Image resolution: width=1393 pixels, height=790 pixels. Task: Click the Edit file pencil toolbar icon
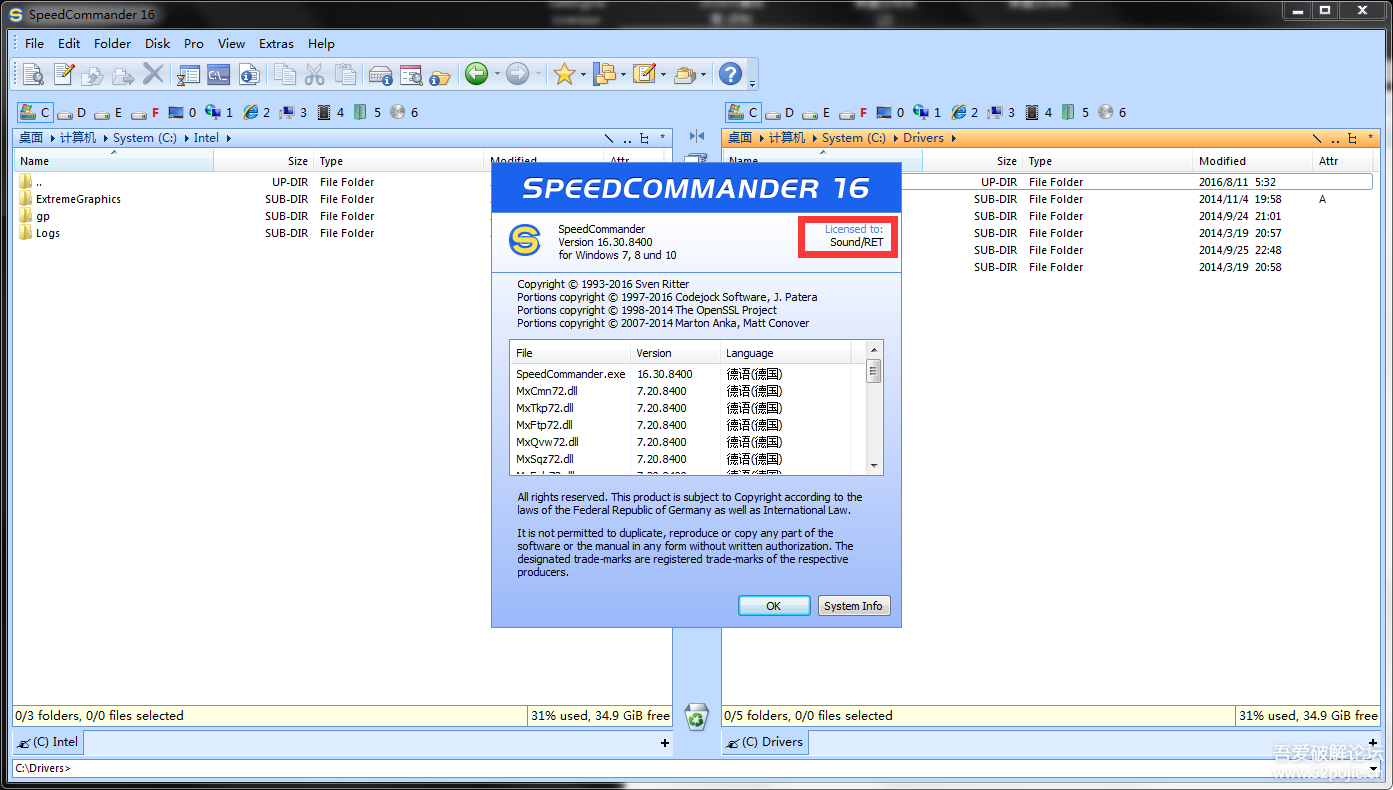coord(64,74)
